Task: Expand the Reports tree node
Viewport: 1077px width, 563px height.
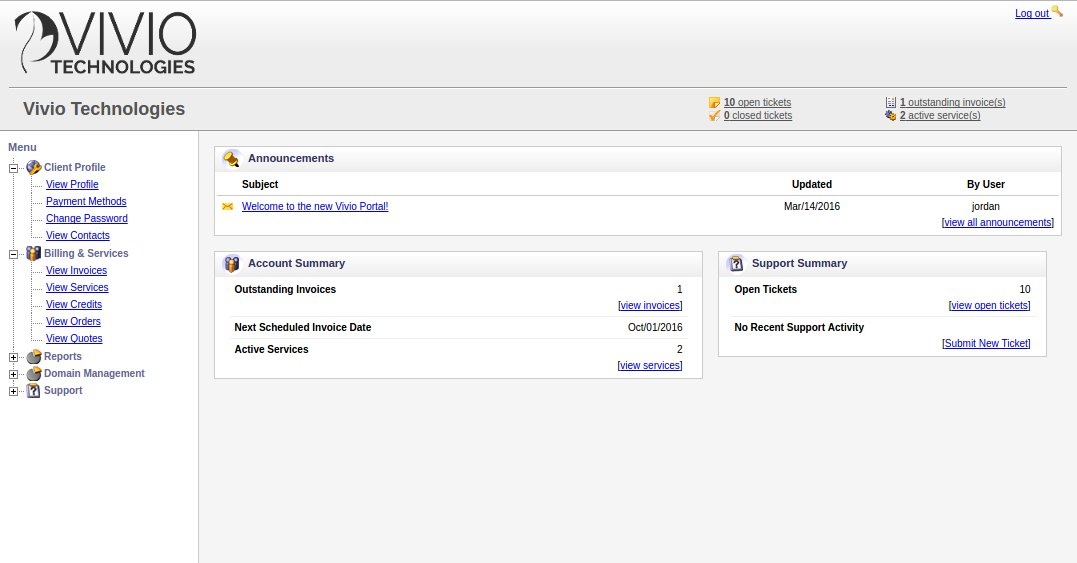Action: click(13, 357)
